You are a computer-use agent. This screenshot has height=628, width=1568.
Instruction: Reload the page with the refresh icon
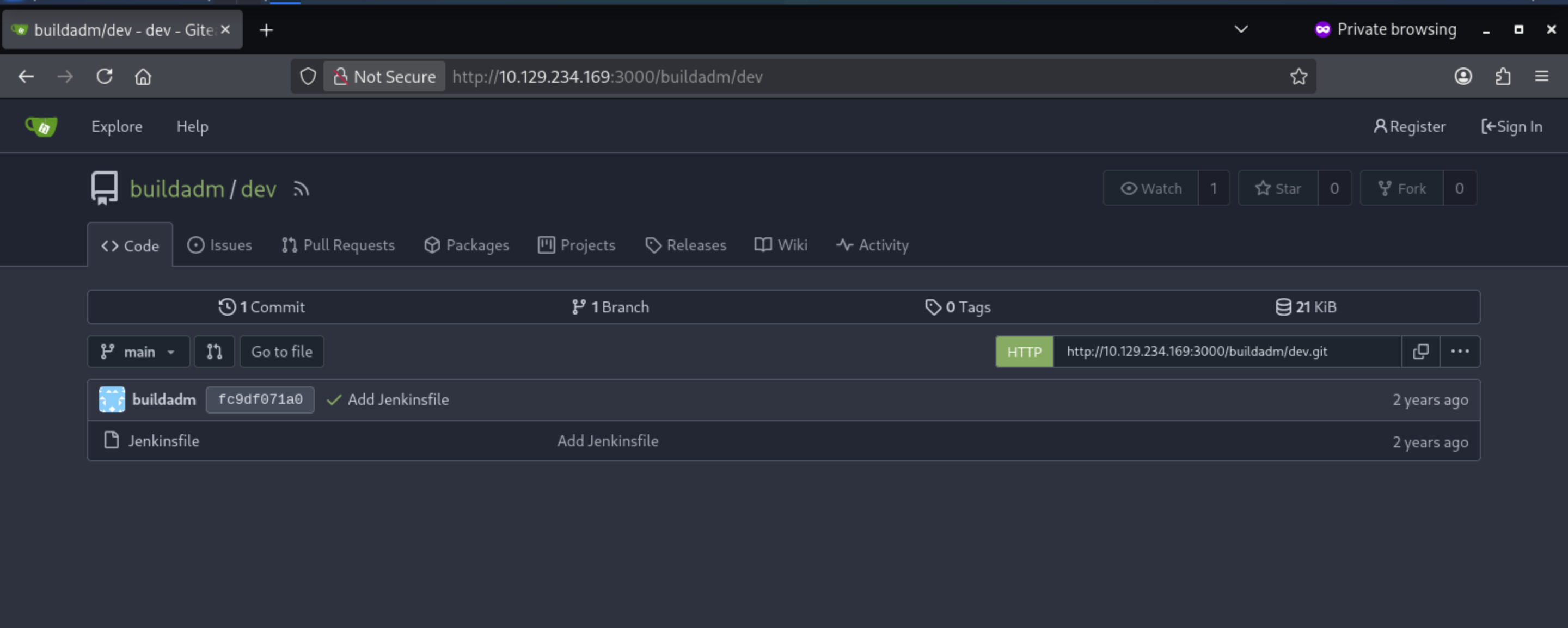tap(105, 77)
